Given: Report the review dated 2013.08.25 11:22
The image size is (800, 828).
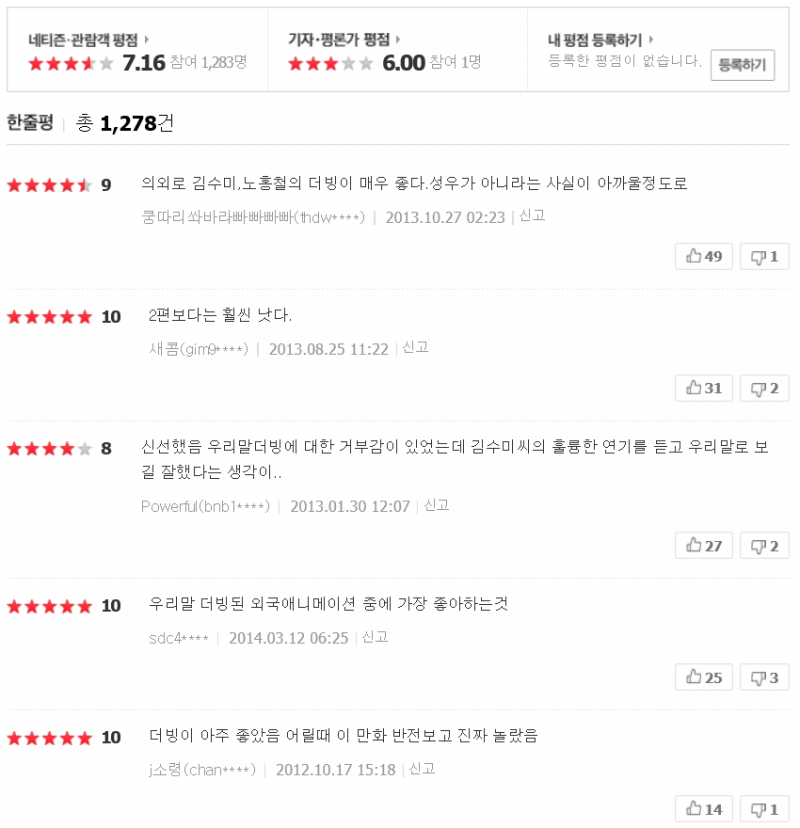Looking at the screenshot, I should pos(415,348).
